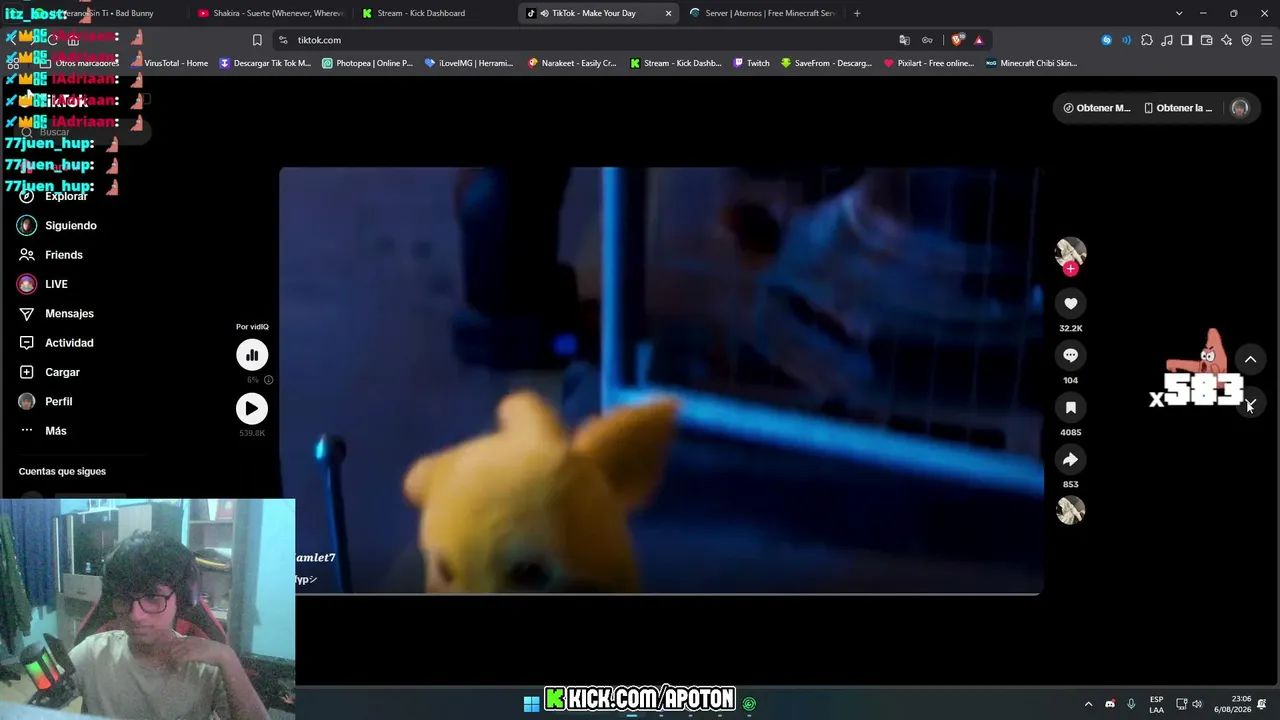Screen dimensions: 1280x720
Task: Open the browser hamburger menu
Action: [1267, 40]
